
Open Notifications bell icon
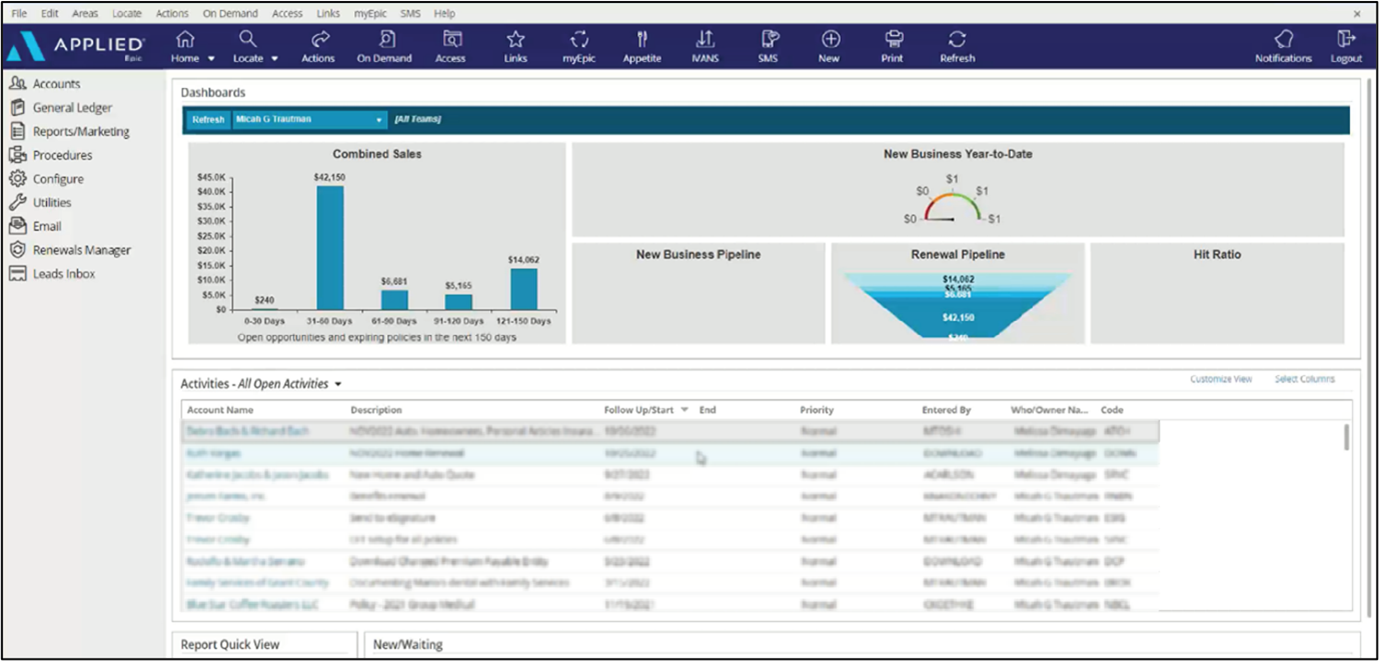(x=1283, y=40)
